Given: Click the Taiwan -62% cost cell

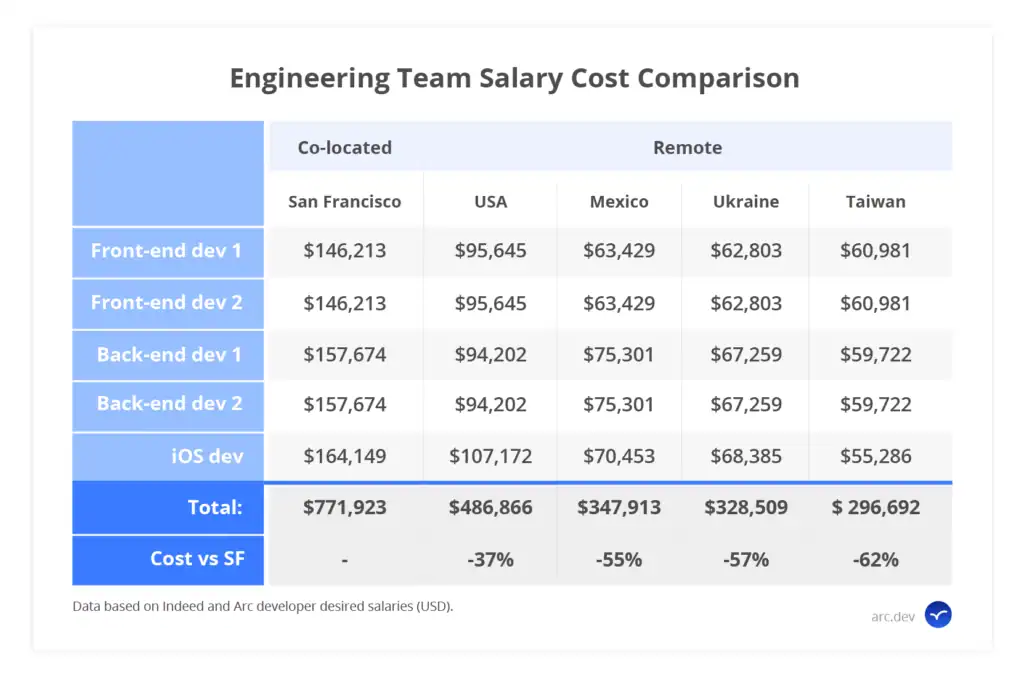Looking at the screenshot, I should 875,560.
